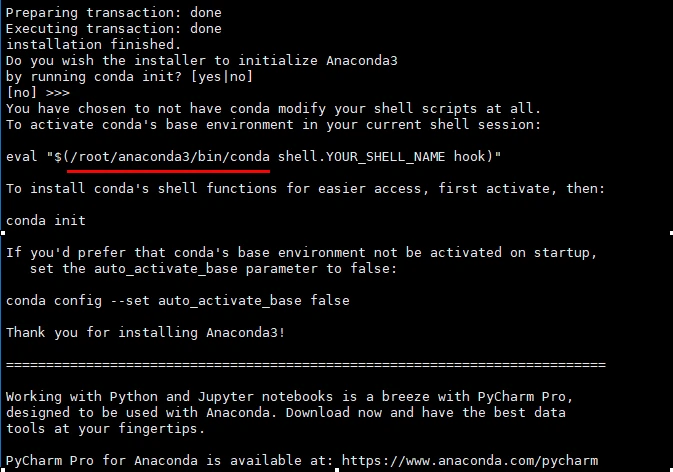The image size is (673, 472).
Task: Click 'auto_activate_base parameter' in the indented line
Action: pyautogui.click(x=206, y=269)
